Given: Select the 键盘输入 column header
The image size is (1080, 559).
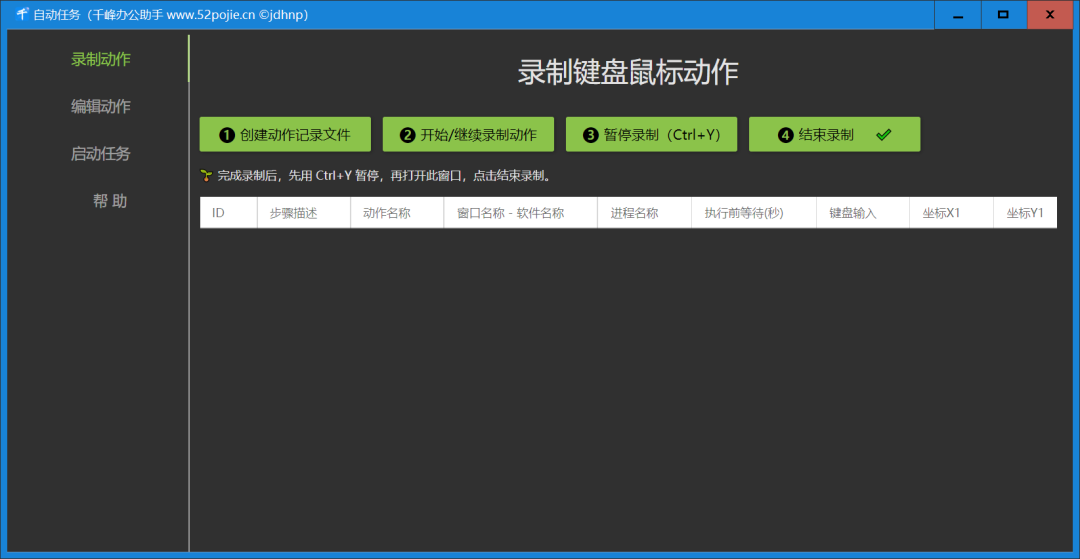Looking at the screenshot, I should pyautogui.click(x=863, y=213).
